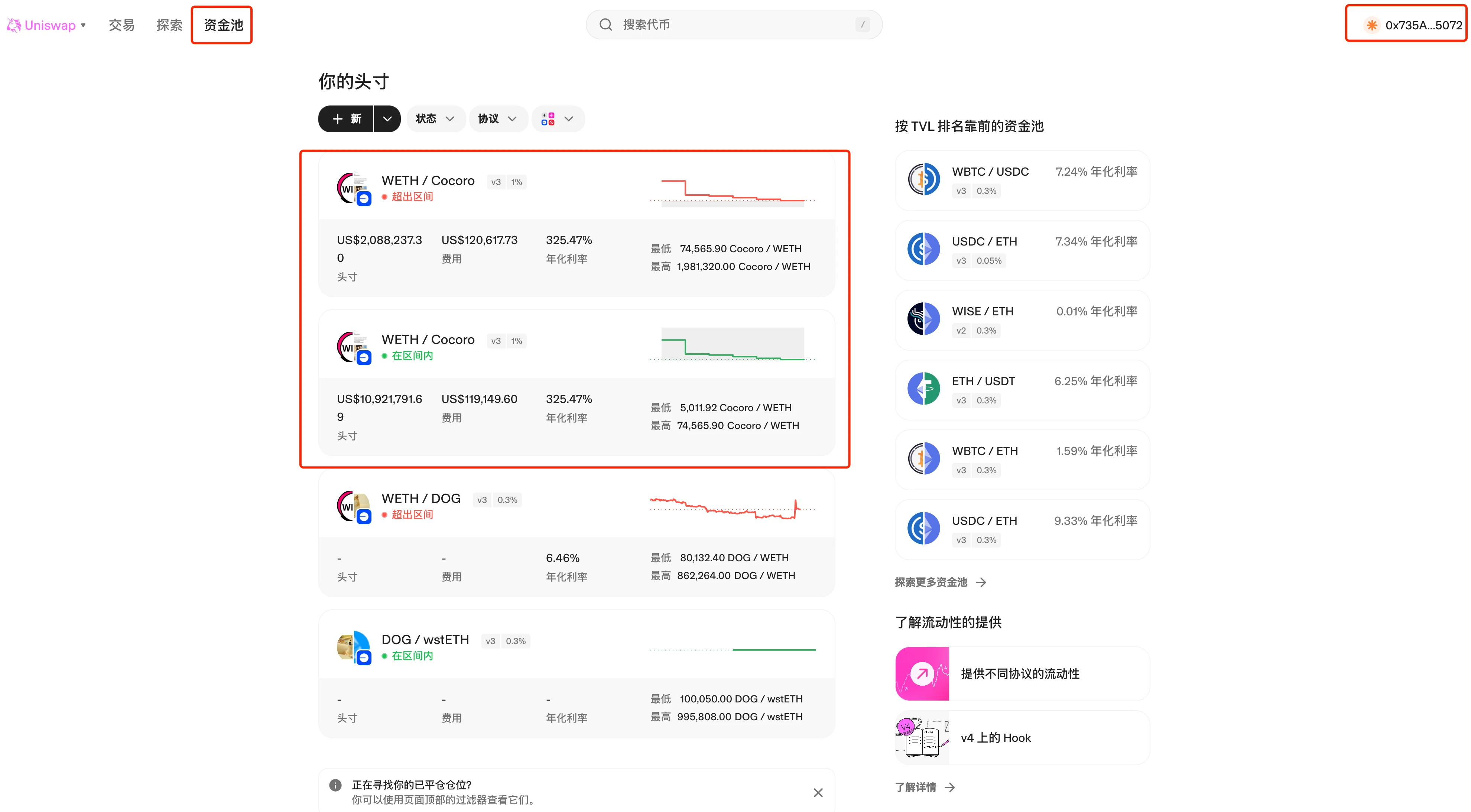Click the search 搜索代币 input field

click(735, 25)
